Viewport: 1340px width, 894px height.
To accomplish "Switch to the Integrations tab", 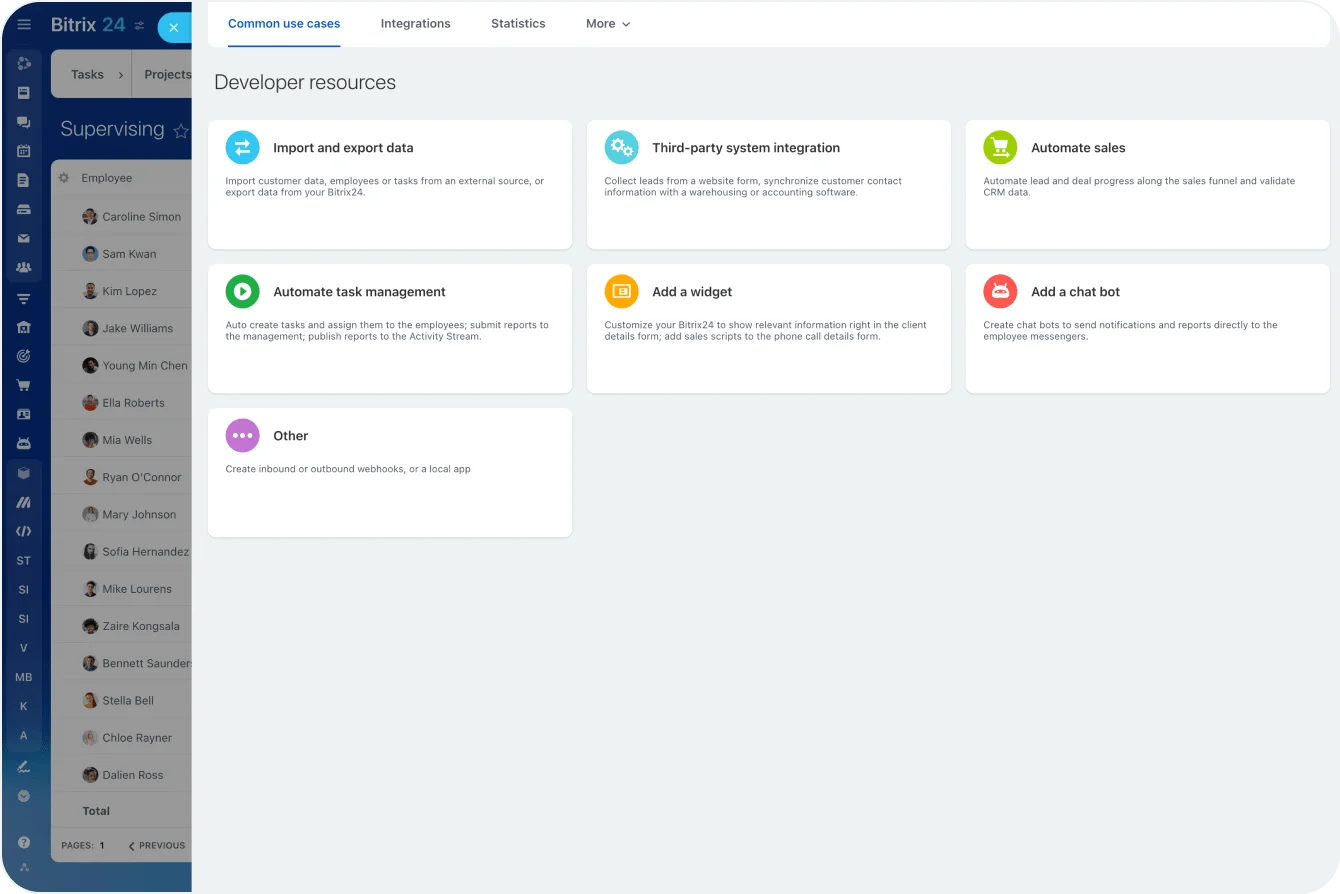I will 415,24.
